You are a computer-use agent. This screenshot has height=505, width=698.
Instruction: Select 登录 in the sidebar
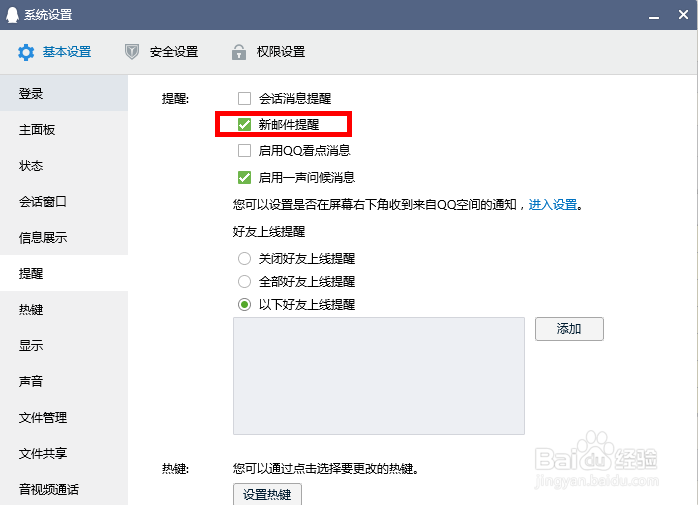tap(64, 94)
